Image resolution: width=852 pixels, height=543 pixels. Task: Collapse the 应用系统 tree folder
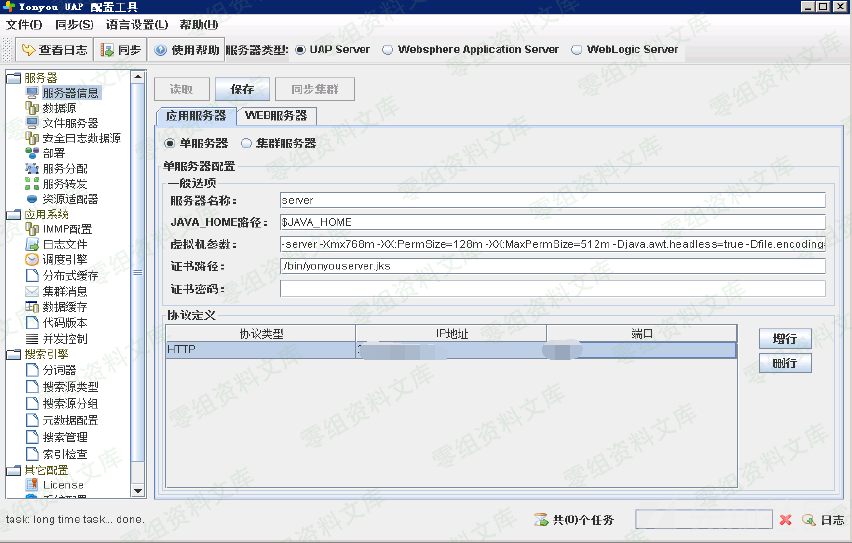[x=13, y=214]
